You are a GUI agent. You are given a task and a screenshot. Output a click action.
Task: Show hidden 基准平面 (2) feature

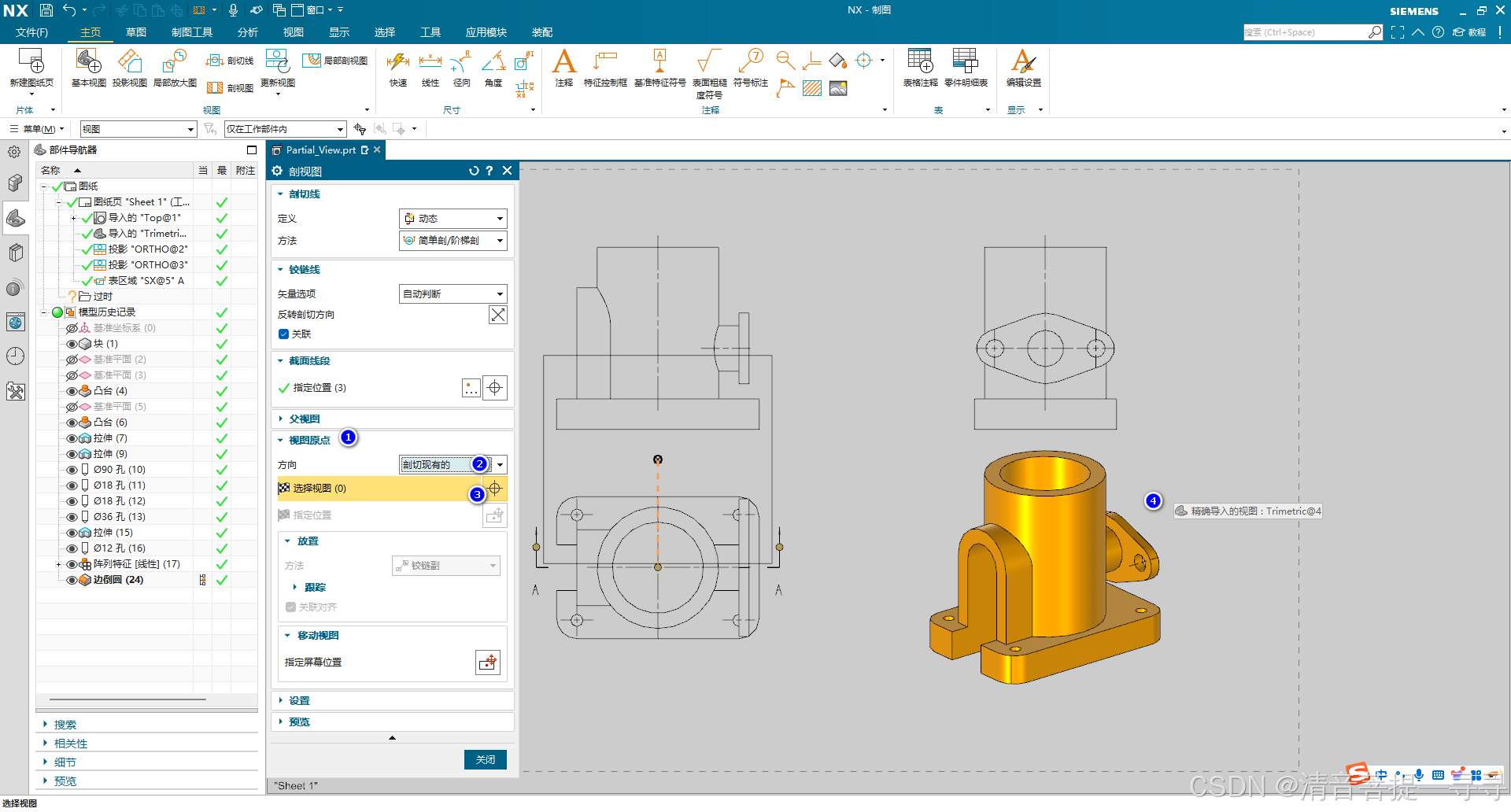(72, 360)
